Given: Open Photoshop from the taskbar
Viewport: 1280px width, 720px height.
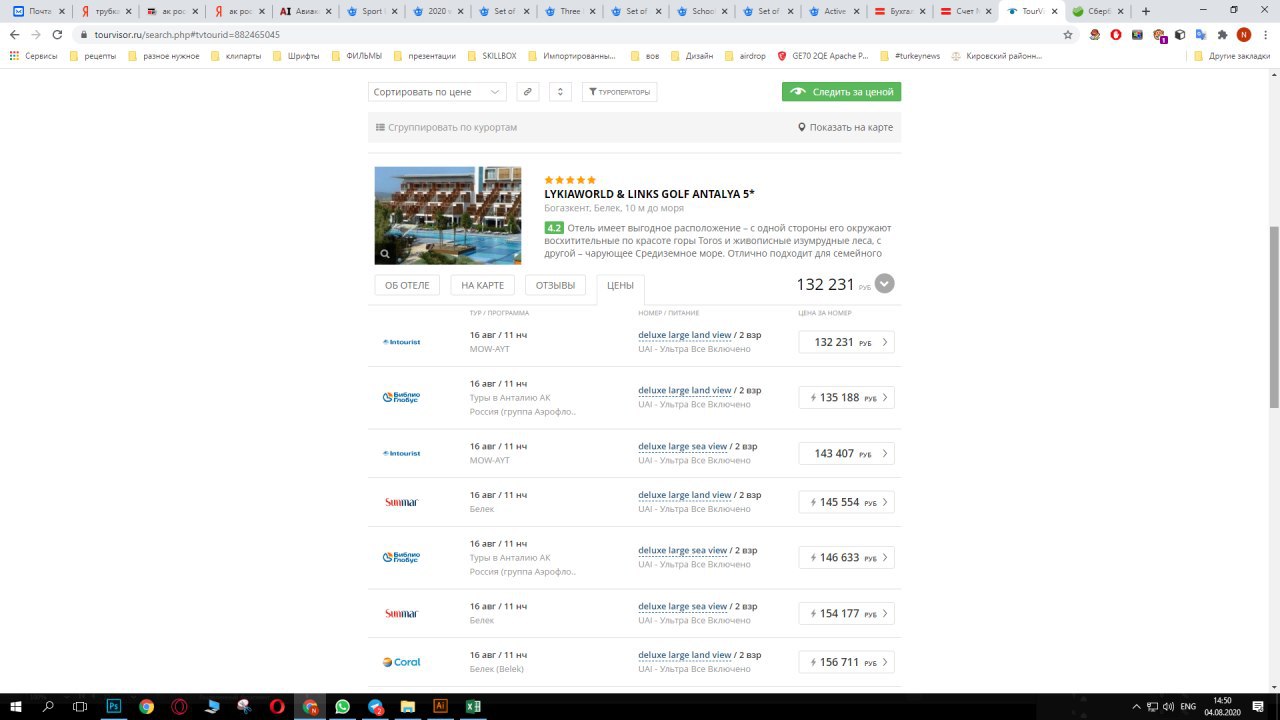Looking at the screenshot, I should [113, 706].
